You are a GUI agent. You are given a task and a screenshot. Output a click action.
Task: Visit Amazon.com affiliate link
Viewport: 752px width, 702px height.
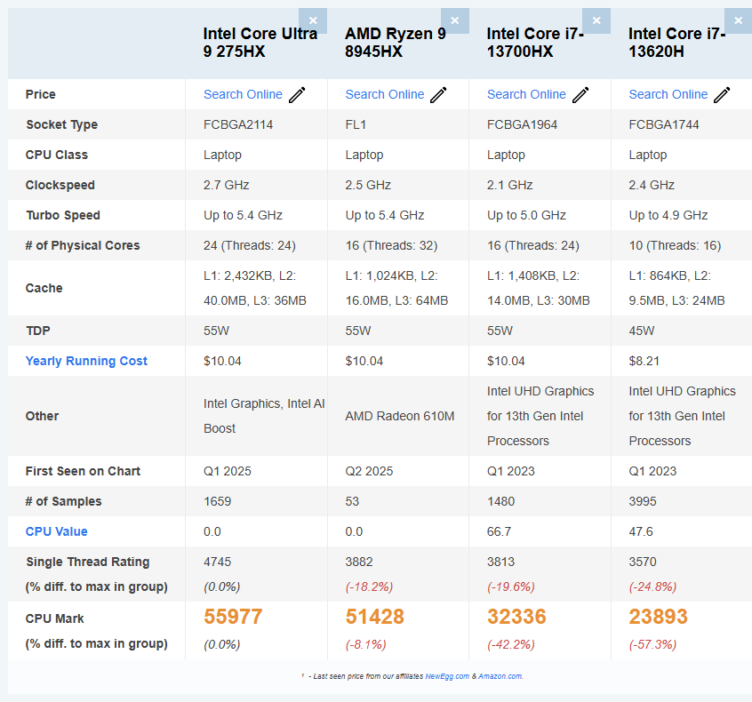[500, 676]
